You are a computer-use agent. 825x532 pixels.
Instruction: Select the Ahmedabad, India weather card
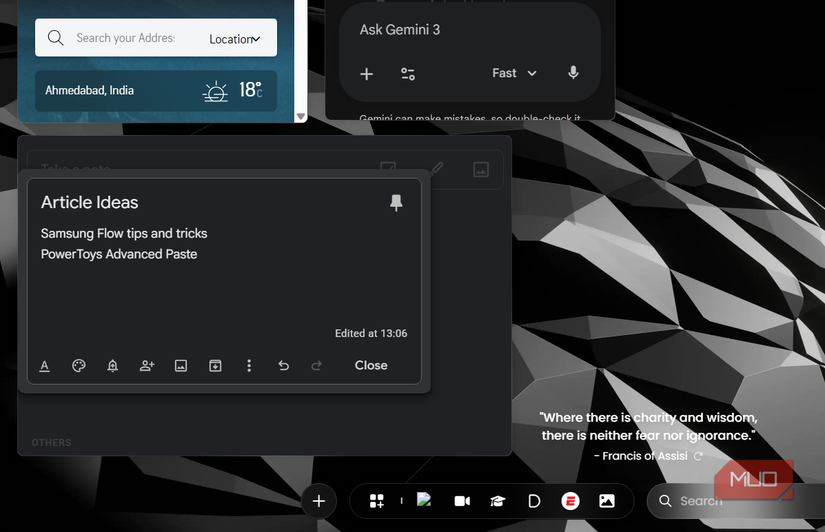(x=156, y=91)
